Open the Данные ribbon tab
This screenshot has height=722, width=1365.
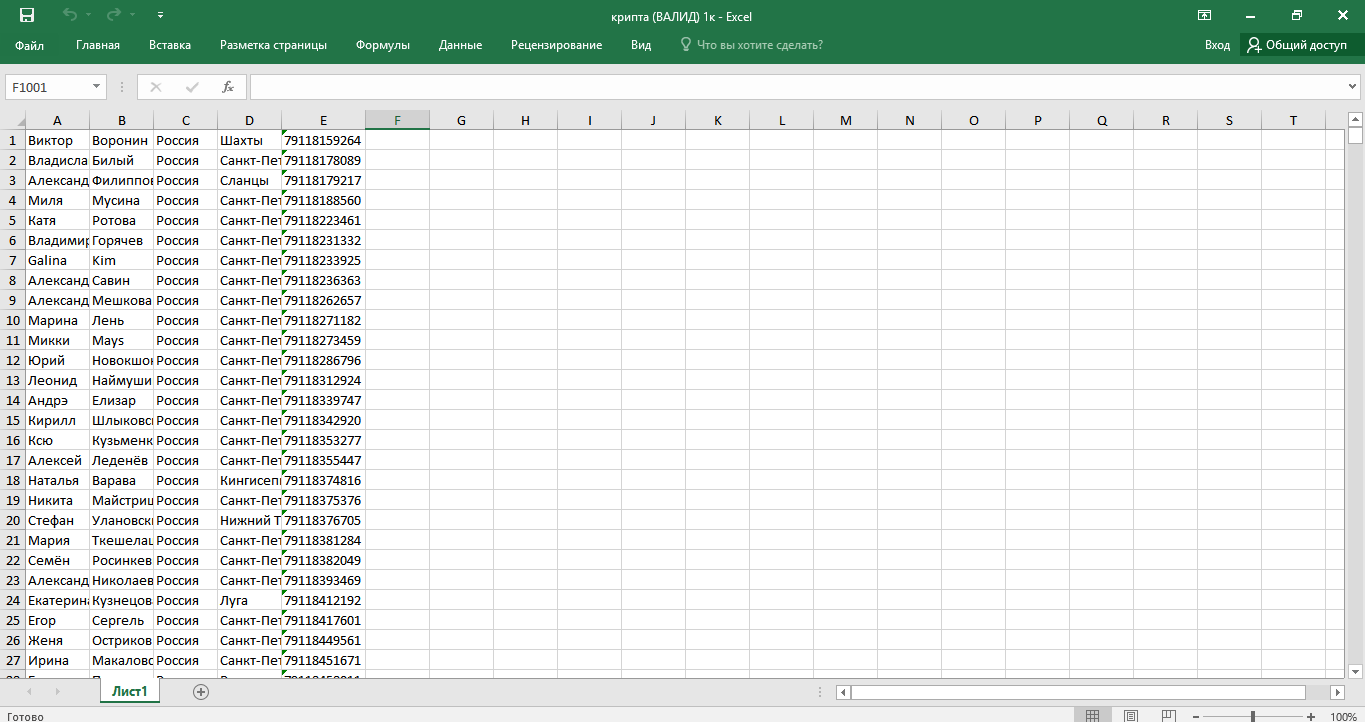point(460,45)
